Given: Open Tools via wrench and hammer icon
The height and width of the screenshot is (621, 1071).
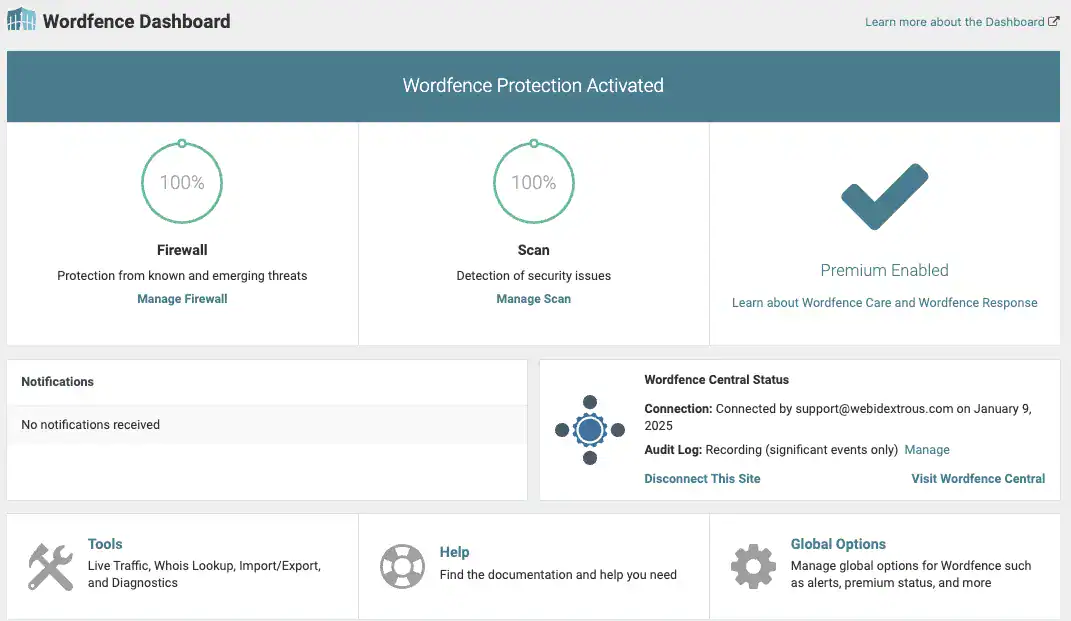Looking at the screenshot, I should [x=50, y=566].
